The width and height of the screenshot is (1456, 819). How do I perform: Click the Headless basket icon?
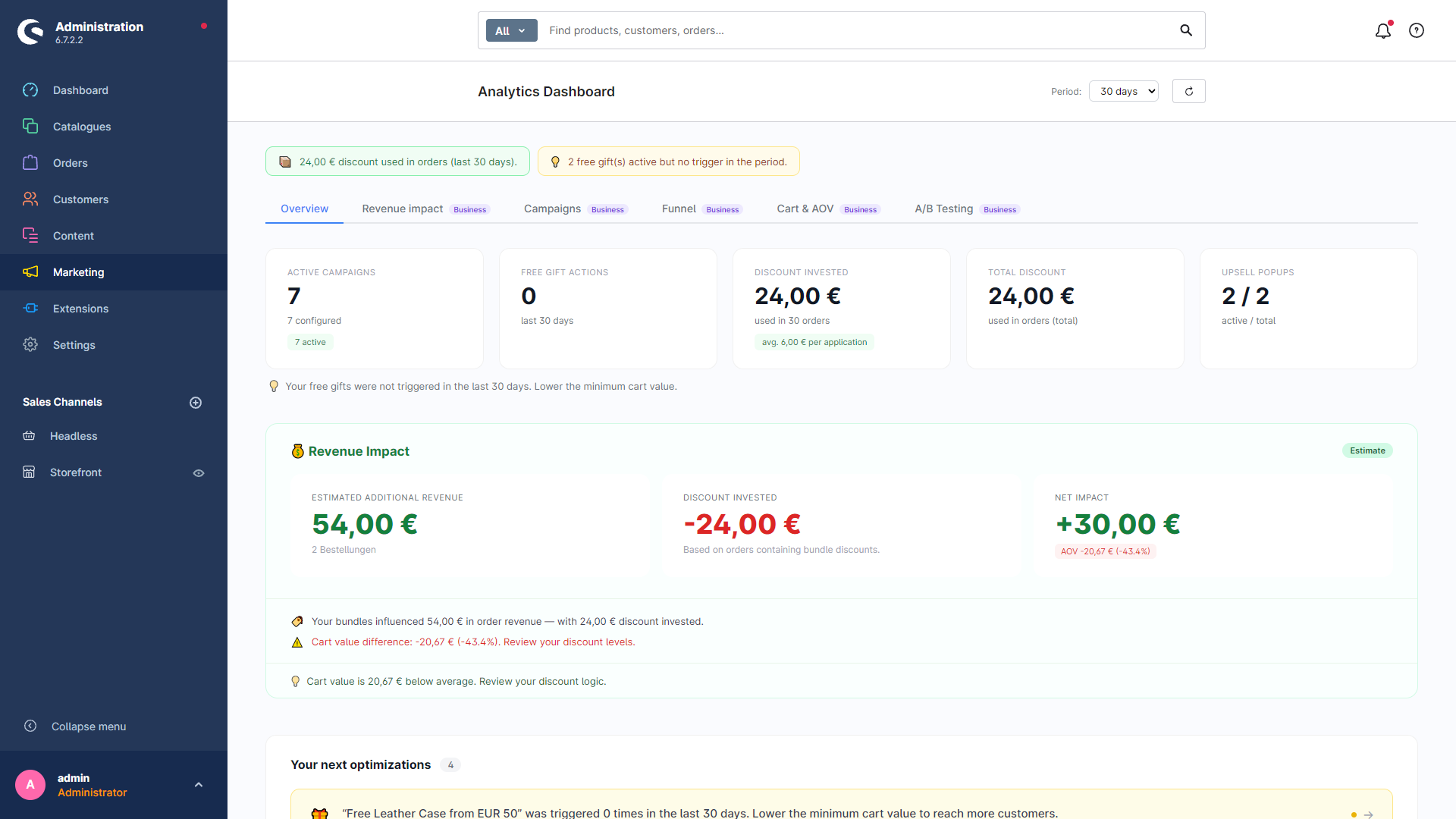coord(29,436)
